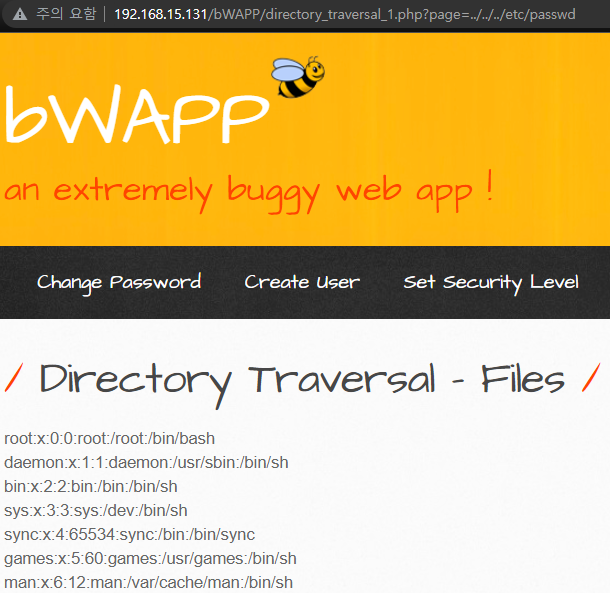Click the address bar URL text
The height and width of the screenshot is (593, 610).
[x=345, y=14]
